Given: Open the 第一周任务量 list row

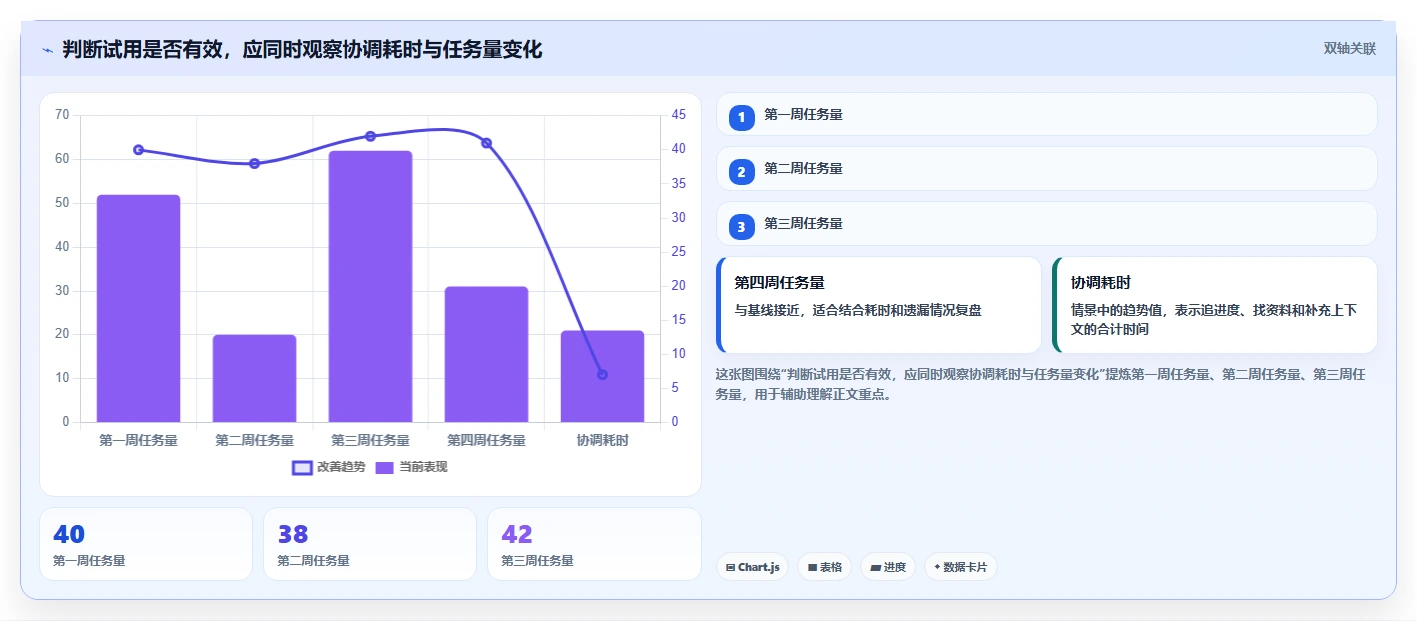Looking at the screenshot, I should (x=1047, y=114).
